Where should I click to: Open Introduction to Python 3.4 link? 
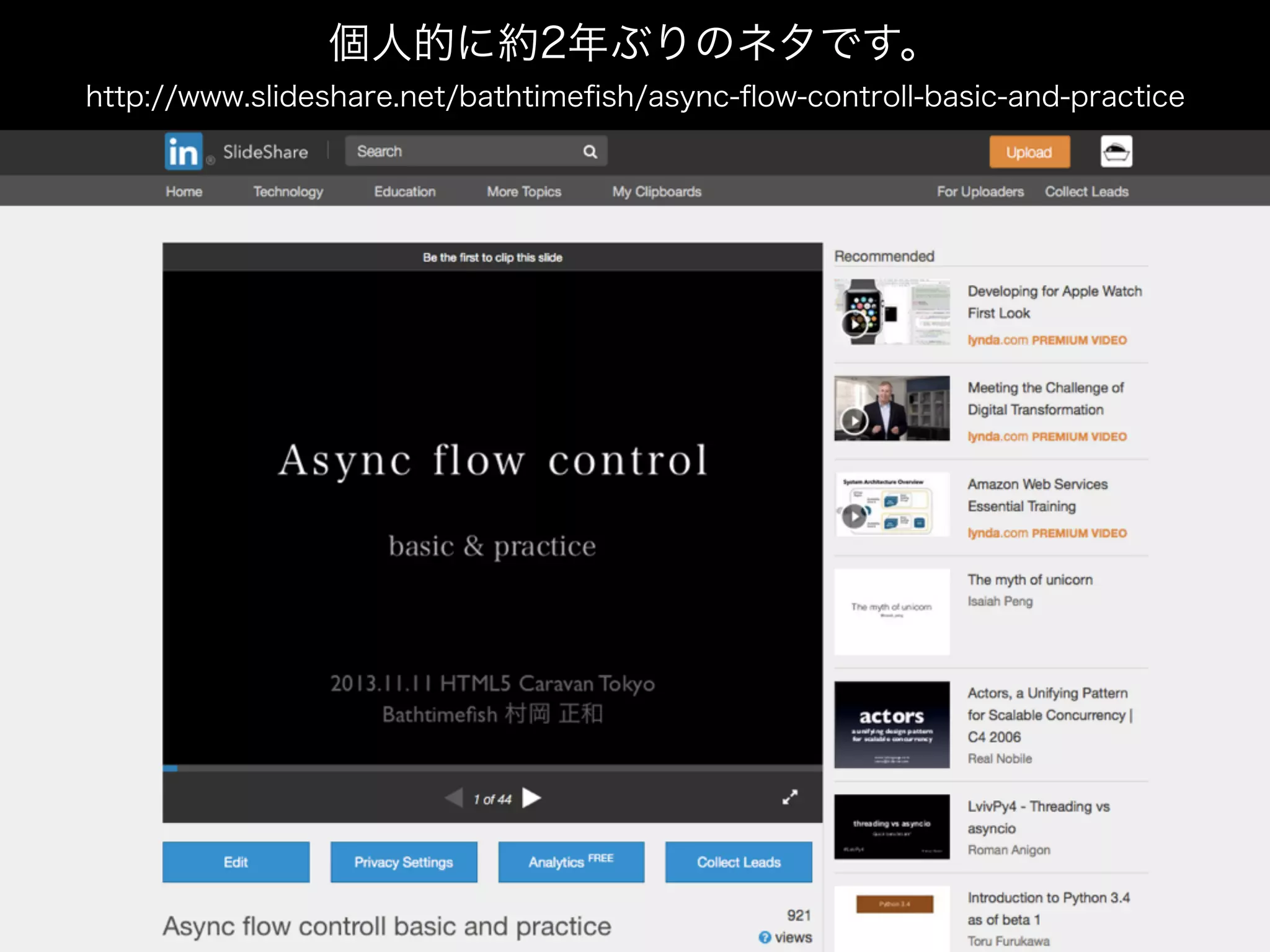1049,909
